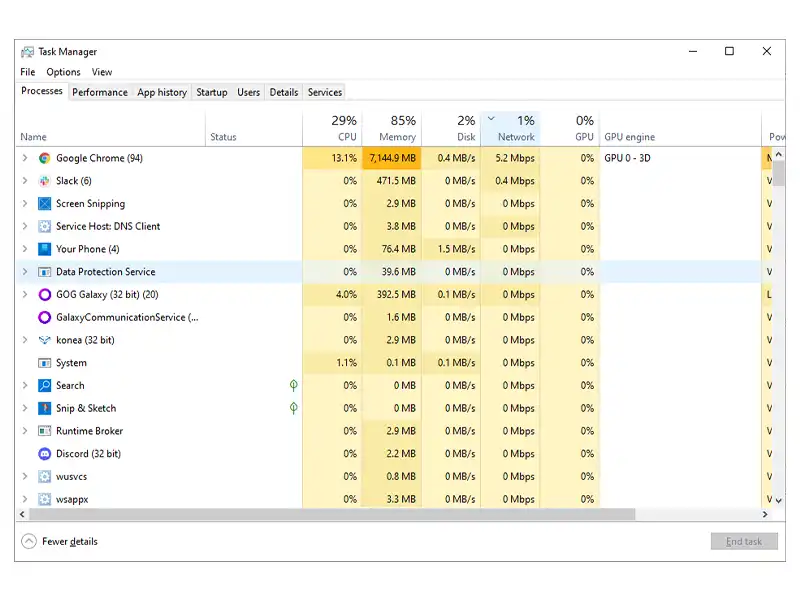Select the Discord (32 bit) process name

pos(88,454)
